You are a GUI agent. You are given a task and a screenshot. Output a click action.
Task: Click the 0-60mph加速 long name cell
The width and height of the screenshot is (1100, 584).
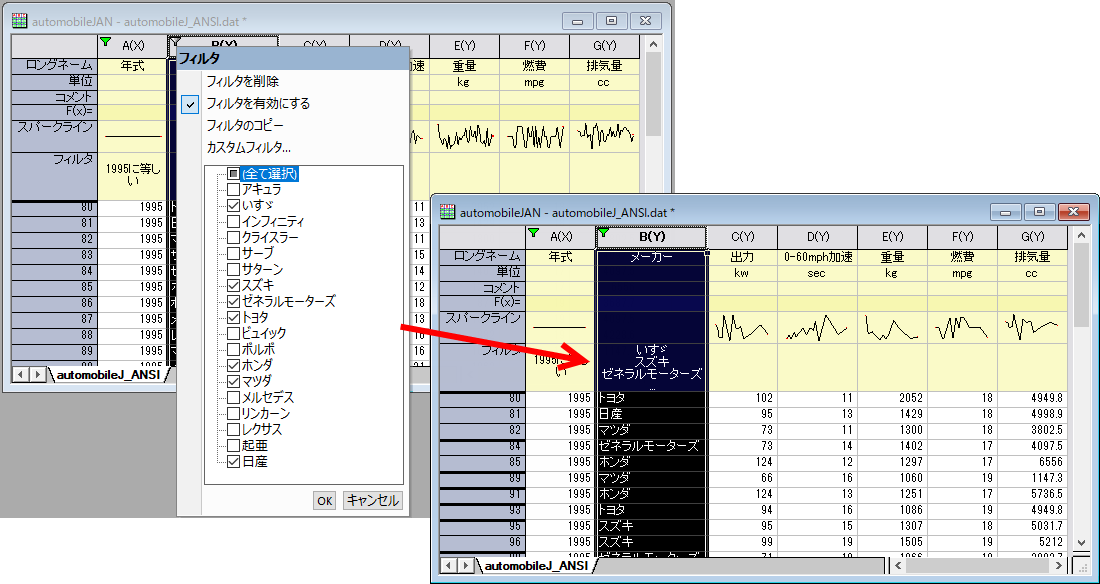click(x=817, y=258)
